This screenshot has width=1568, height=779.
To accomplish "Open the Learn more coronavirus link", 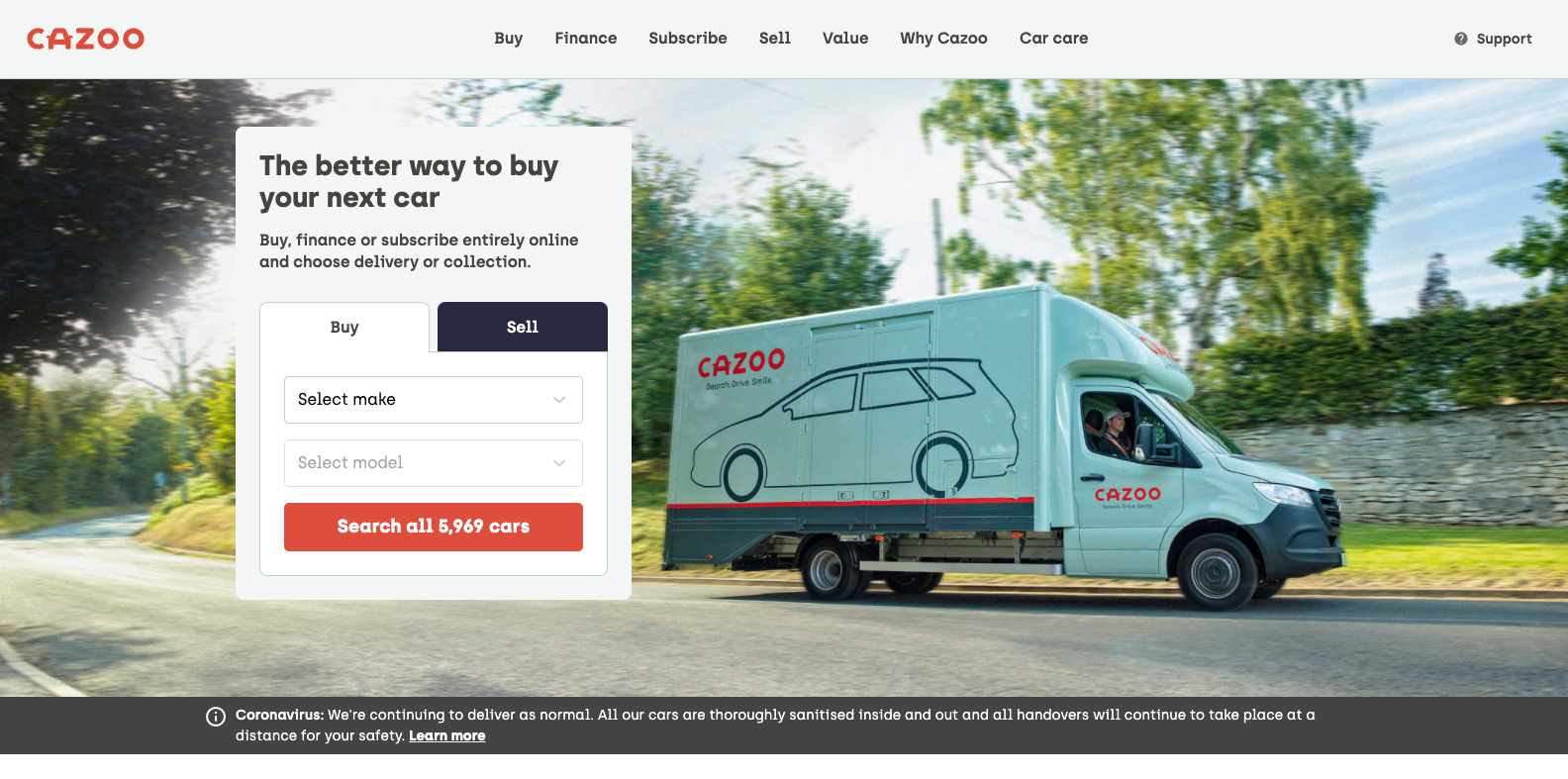I will pyautogui.click(x=447, y=735).
